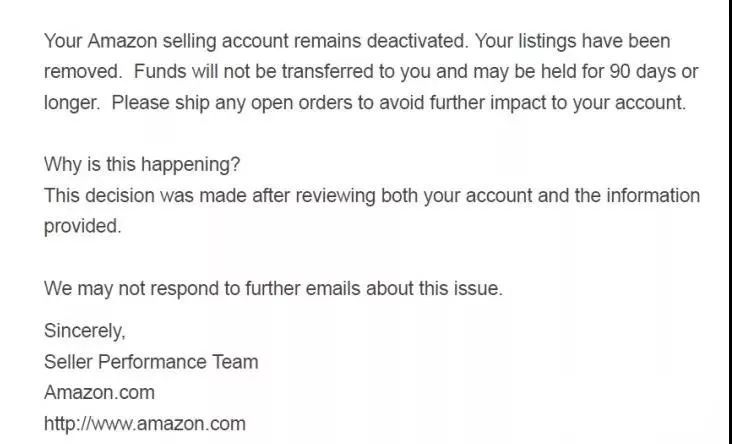The height and width of the screenshot is (444, 732).
Task: Click the standalone word "provided."
Action: pyautogui.click(x=82, y=226)
